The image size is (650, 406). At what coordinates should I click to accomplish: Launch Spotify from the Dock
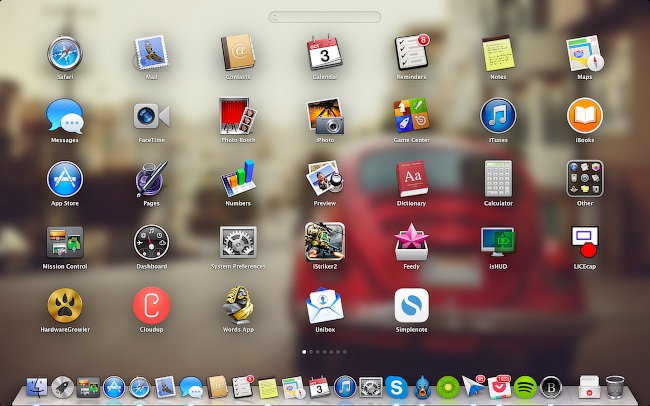525,387
